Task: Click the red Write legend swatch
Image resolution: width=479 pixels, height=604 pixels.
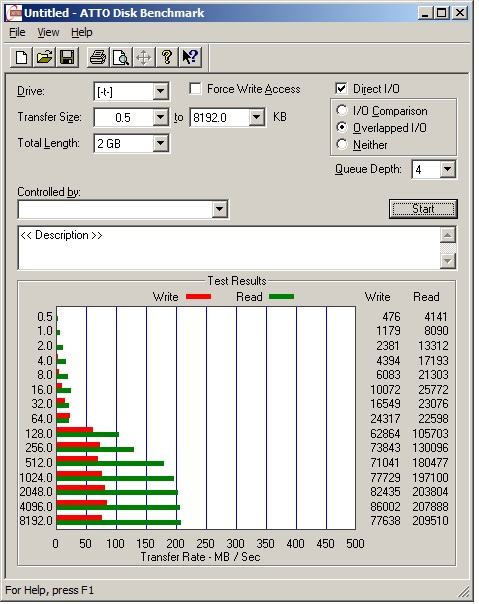Action: click(198, 297)
